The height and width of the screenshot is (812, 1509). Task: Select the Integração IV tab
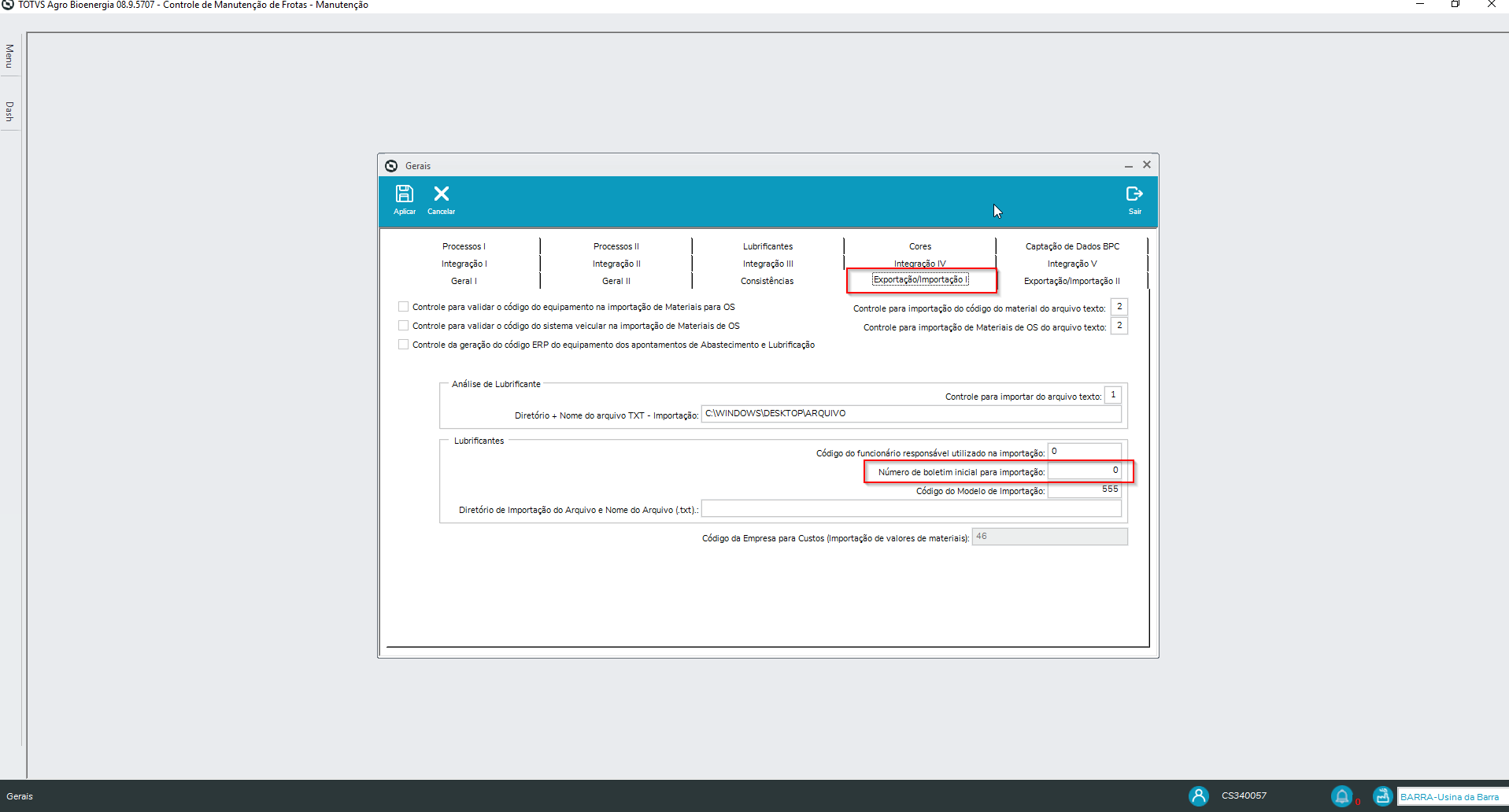(x=920, y=263)
